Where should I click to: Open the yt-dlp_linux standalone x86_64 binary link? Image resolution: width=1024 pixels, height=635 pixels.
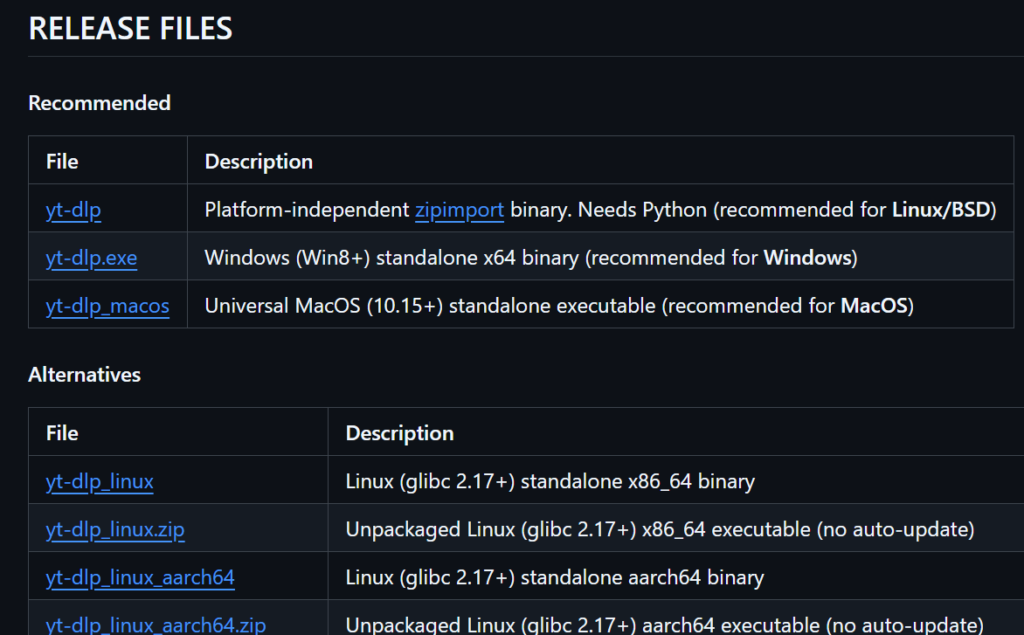tap(100, 481)
